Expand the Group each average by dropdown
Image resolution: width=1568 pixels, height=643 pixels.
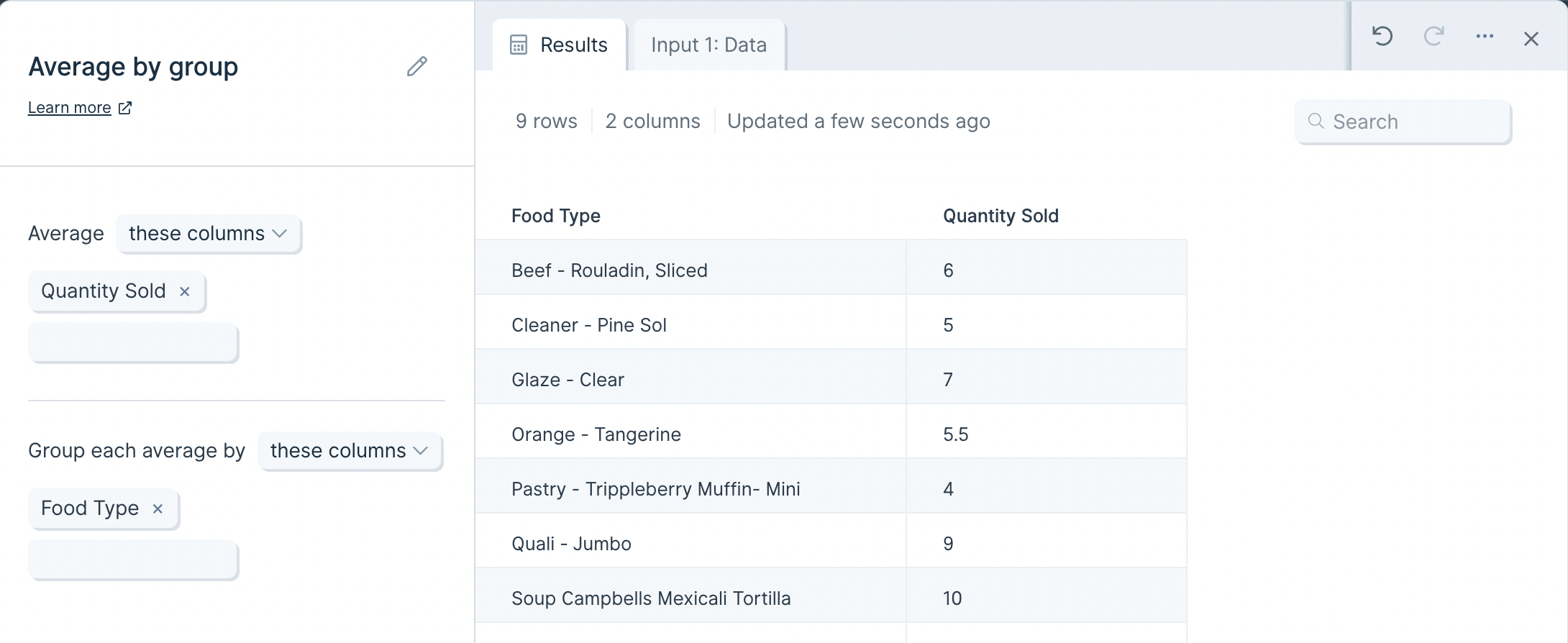click(349, 451)
